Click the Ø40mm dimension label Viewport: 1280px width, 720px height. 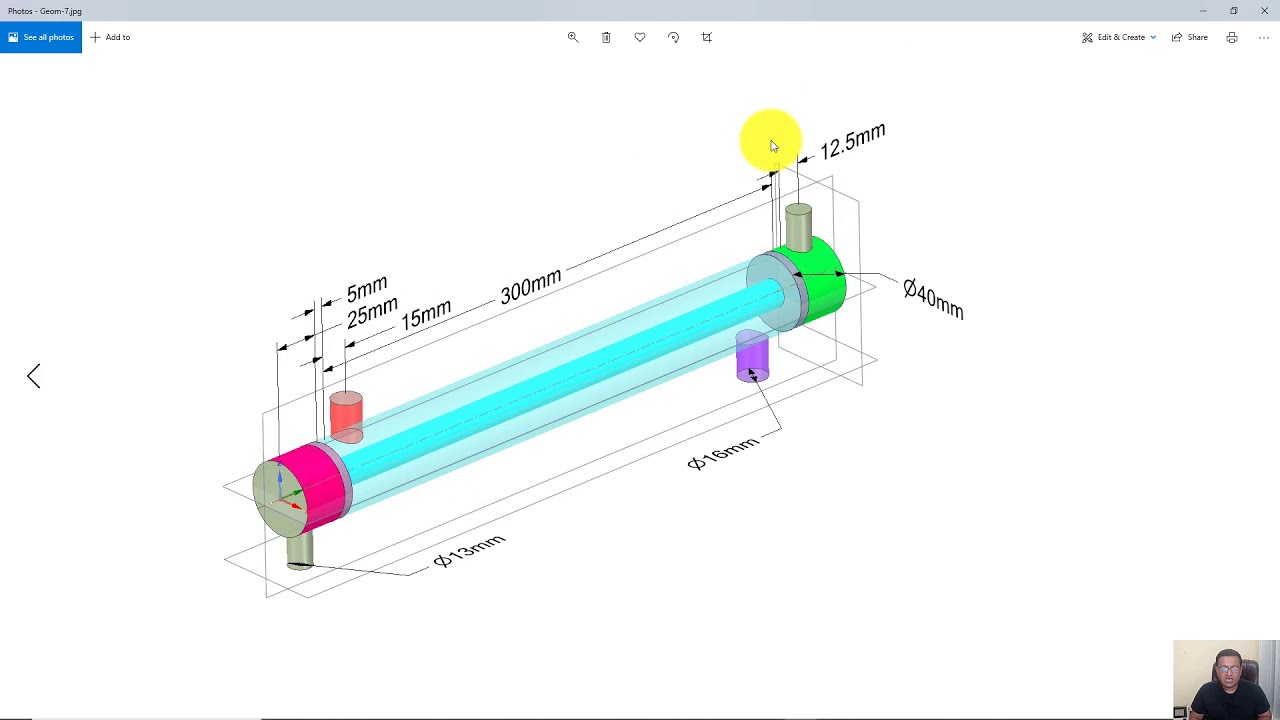(x=933, y=298)
